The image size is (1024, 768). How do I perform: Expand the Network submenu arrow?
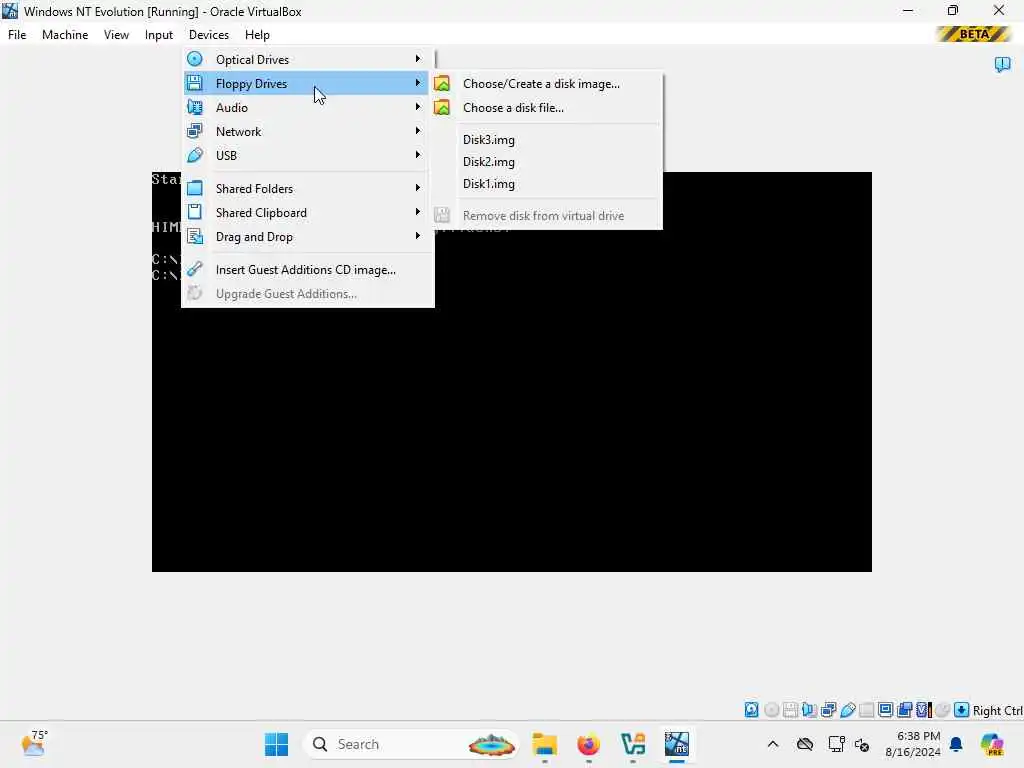(x=417, y=131)
